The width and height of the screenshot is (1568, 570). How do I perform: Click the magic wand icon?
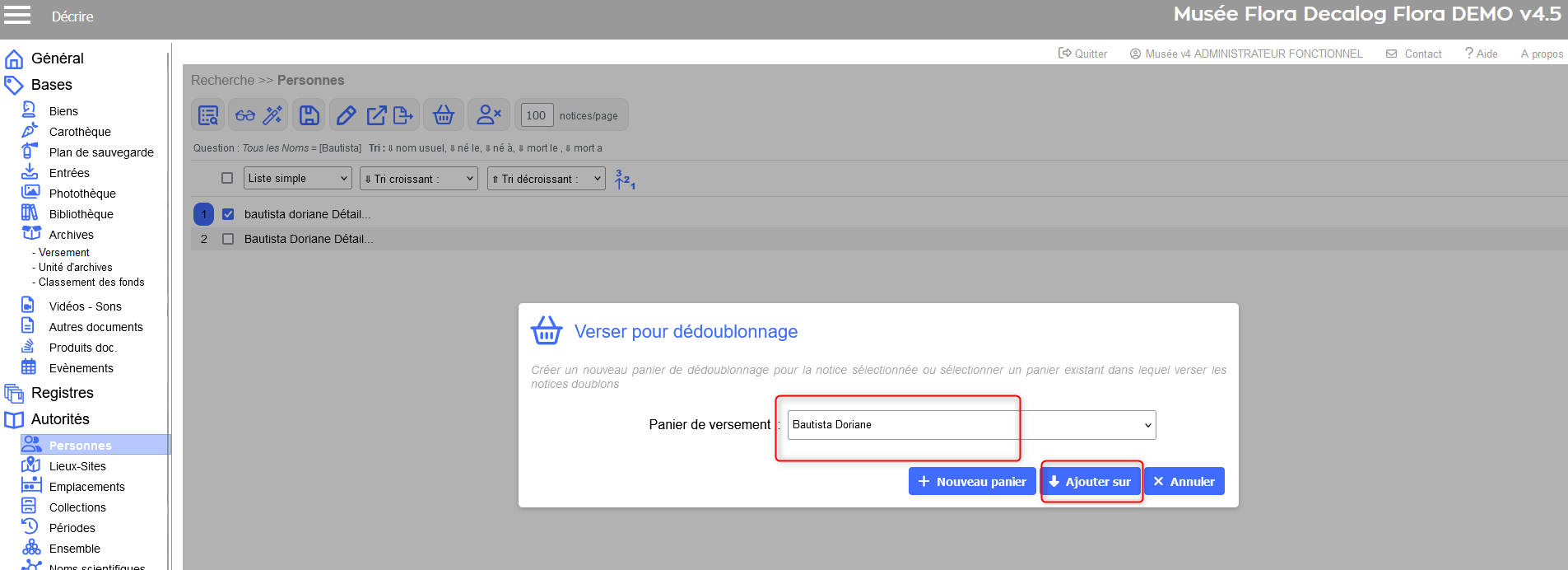point(272,115)
